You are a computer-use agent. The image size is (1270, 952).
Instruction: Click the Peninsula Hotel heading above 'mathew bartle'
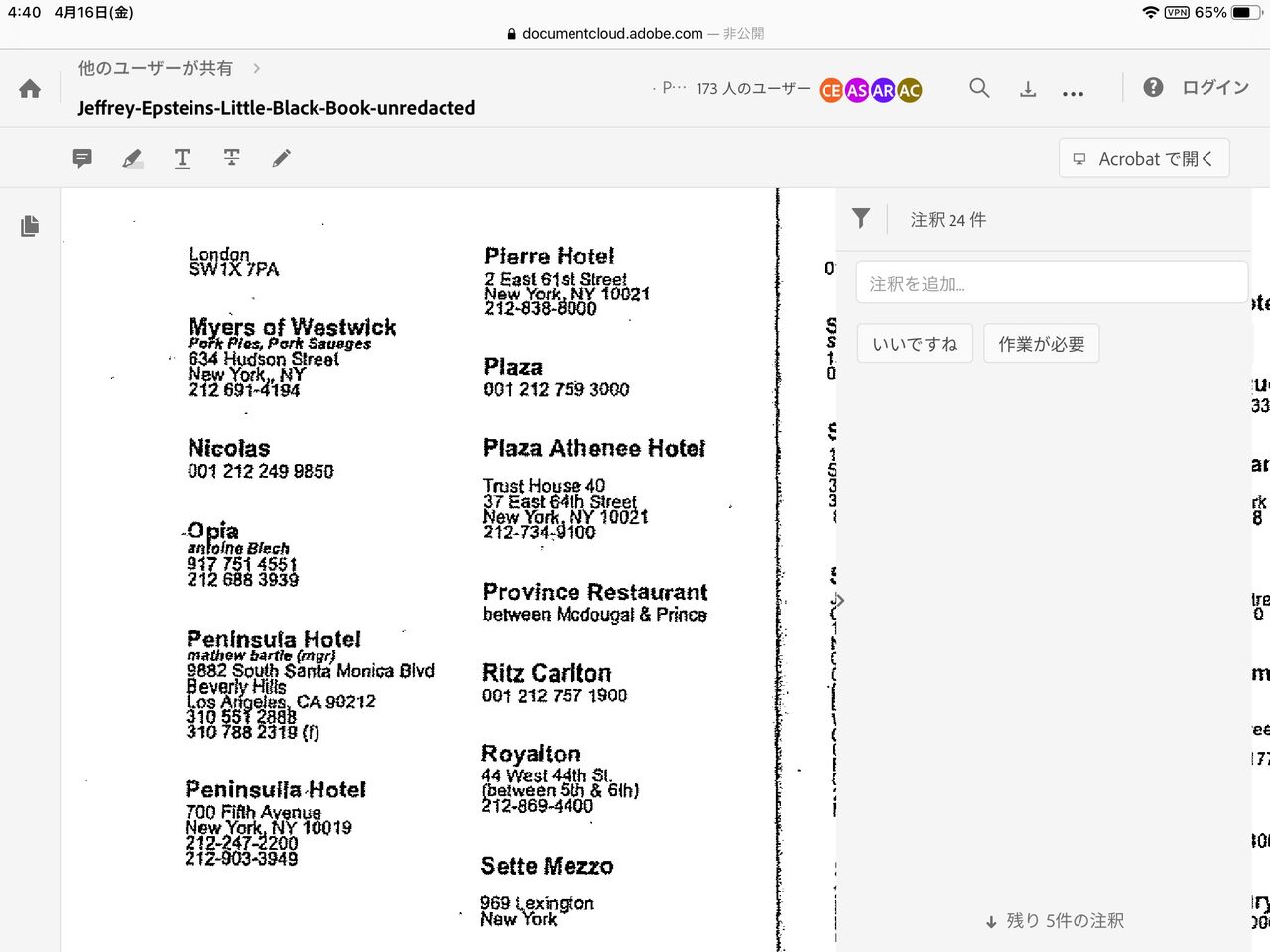(x=274, y=639)
